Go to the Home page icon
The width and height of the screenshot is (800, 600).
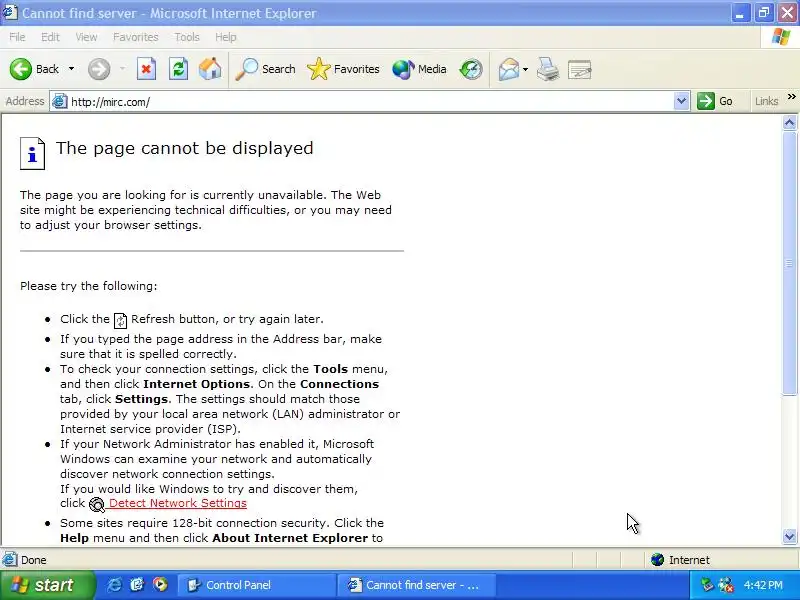tap(210, 69)
